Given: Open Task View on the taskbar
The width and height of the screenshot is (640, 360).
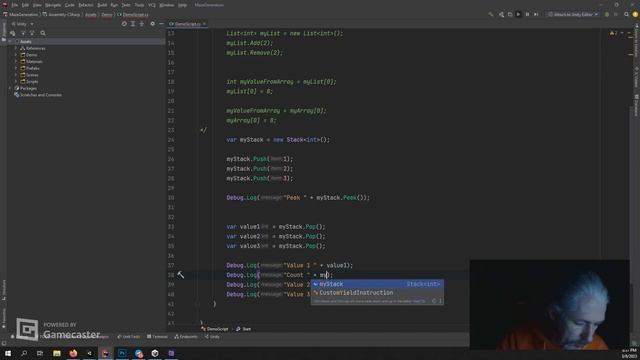Looking at the screenshot, I should point(40,353).
